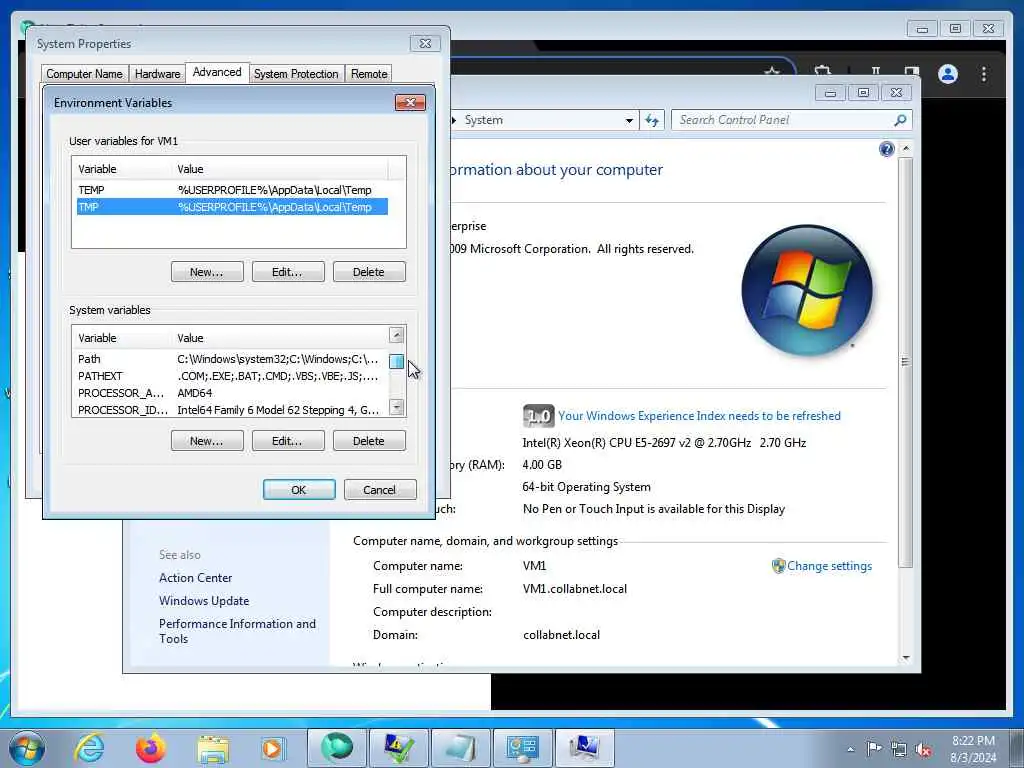Screen dimensions: 1024x768
Task: Click Delete under system variables
Action: [369, 441]
